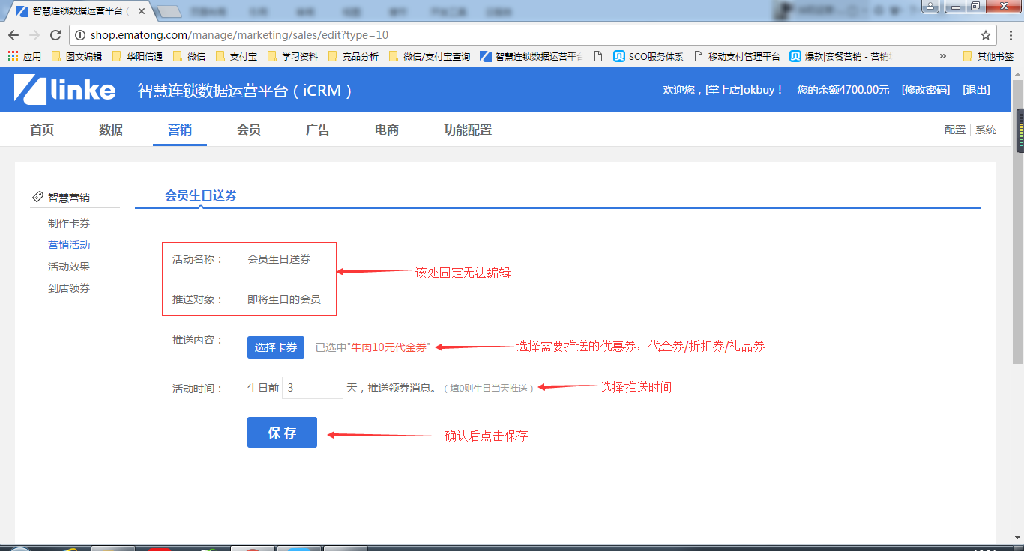This screenshot has width=1024, height=551.
Task: Open the 图文编辑 bookmark folder
Action: pyautogui.click(x=77, y=57)
